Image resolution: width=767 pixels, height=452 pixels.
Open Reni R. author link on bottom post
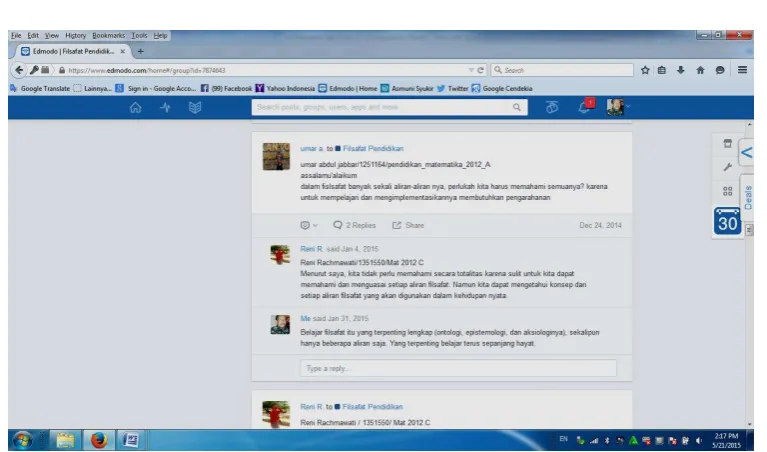click(312, 407)
